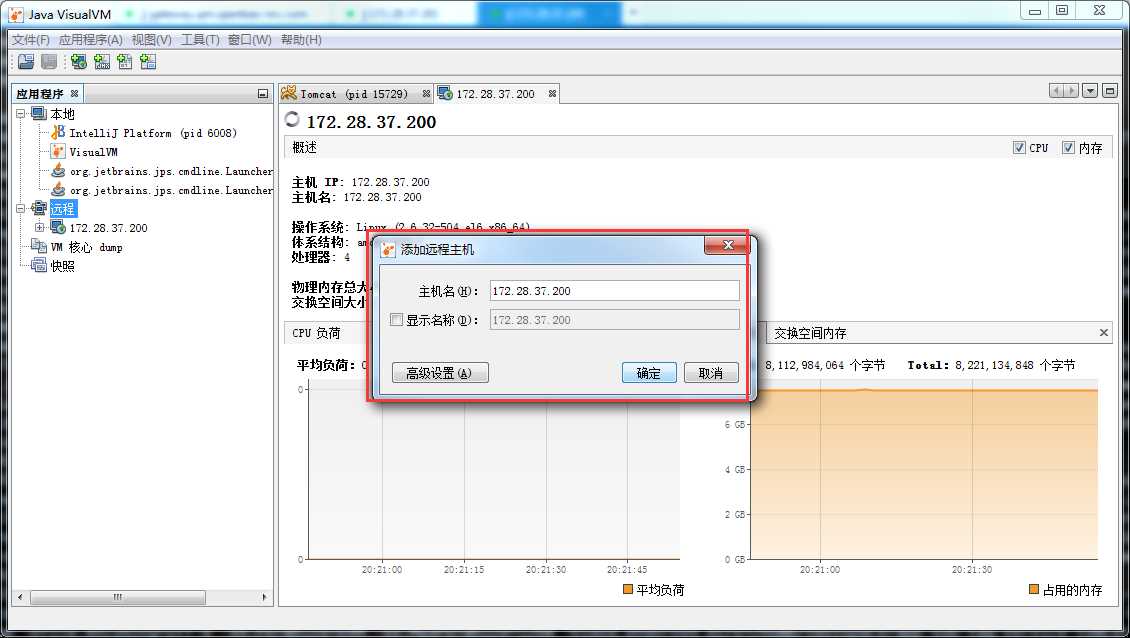
Task: Click the Add JMX Connection toolbar icon
Action: (x=102, y=62)
